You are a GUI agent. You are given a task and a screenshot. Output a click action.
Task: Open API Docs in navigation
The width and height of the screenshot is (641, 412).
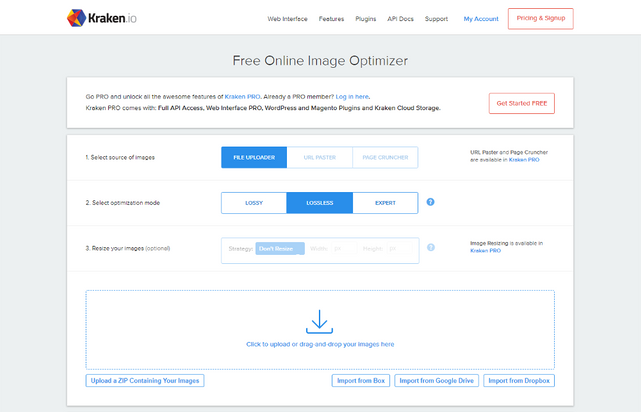(x=400, y=19)
